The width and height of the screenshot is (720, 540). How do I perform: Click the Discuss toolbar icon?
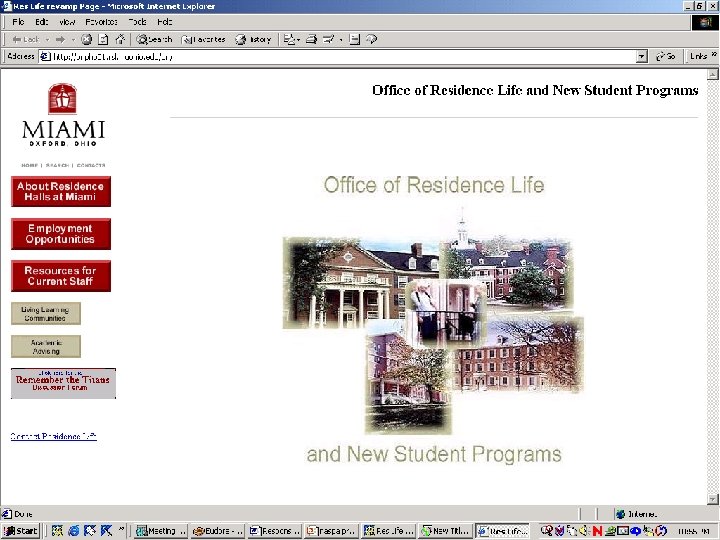[x=354, y=39]
